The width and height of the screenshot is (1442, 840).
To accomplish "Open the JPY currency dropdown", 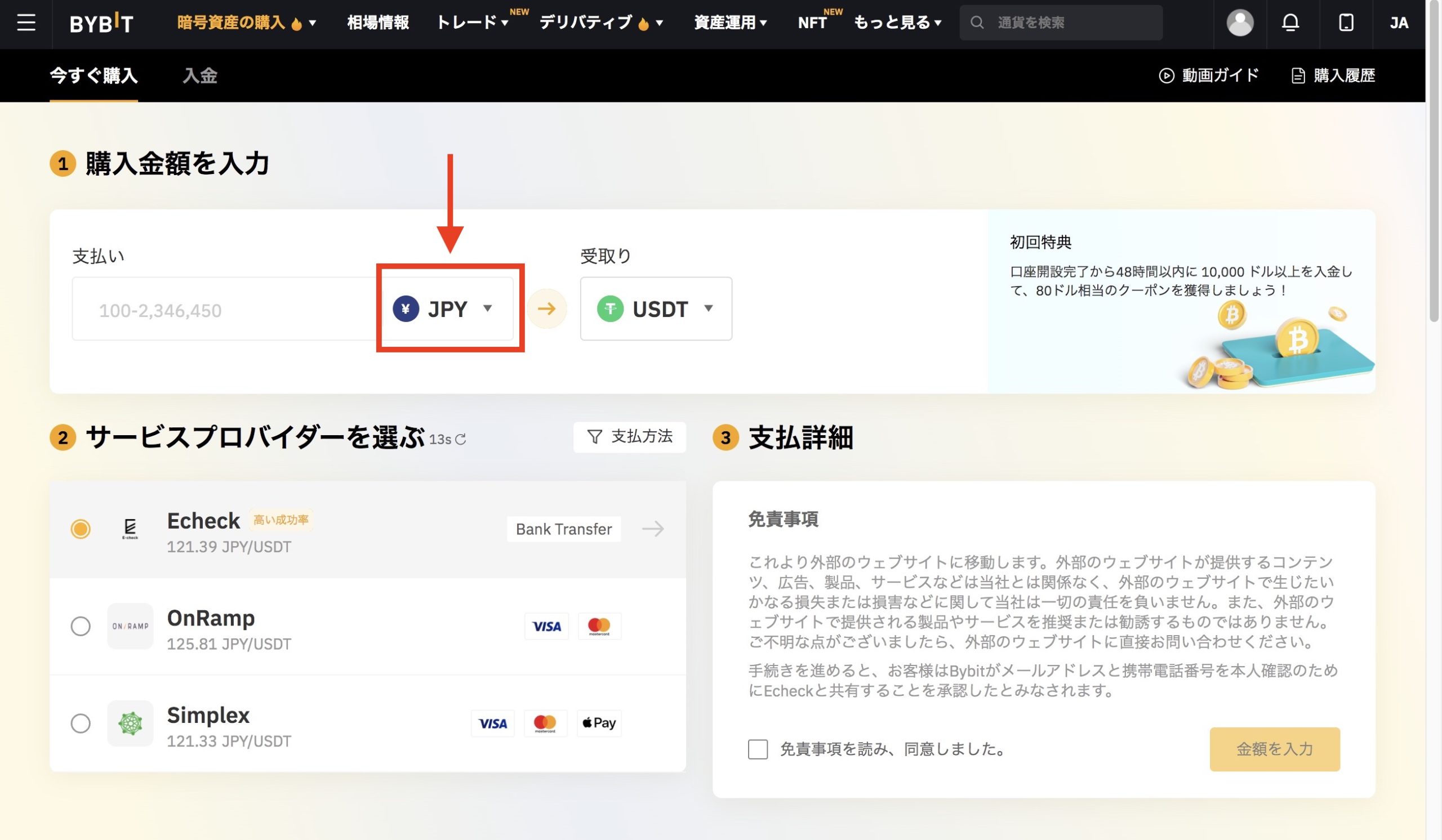I will click(x=449, y=308).
